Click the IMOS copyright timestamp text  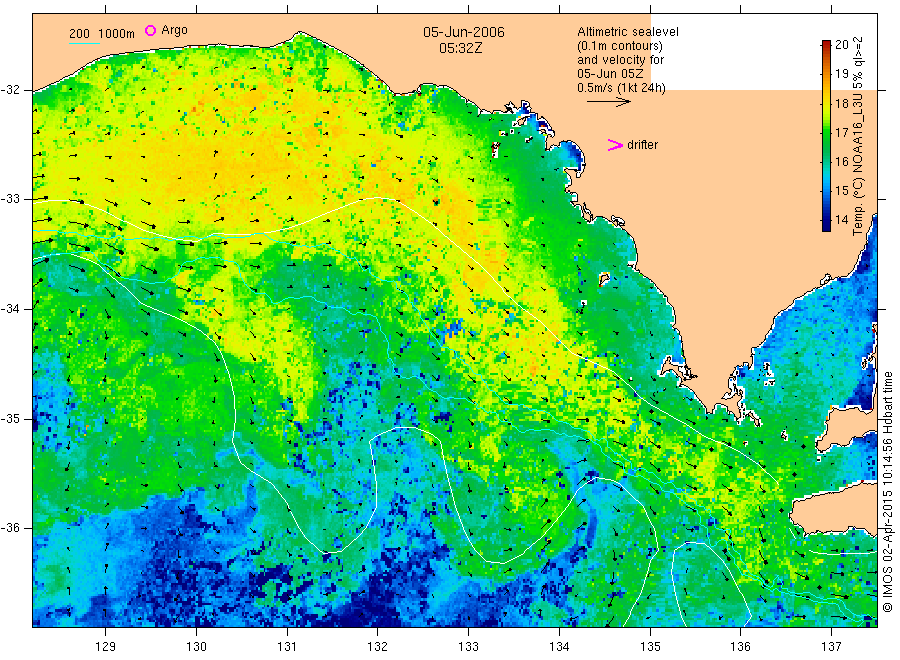888,491
